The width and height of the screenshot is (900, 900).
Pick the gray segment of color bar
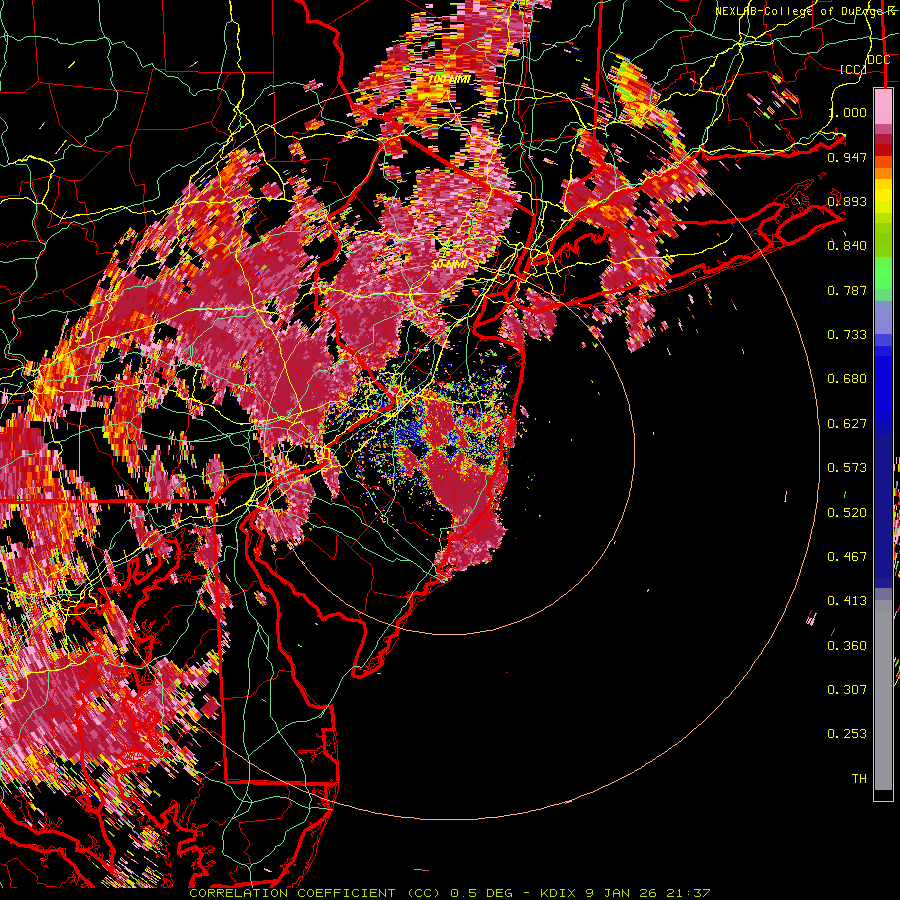(x=883, y=695)
